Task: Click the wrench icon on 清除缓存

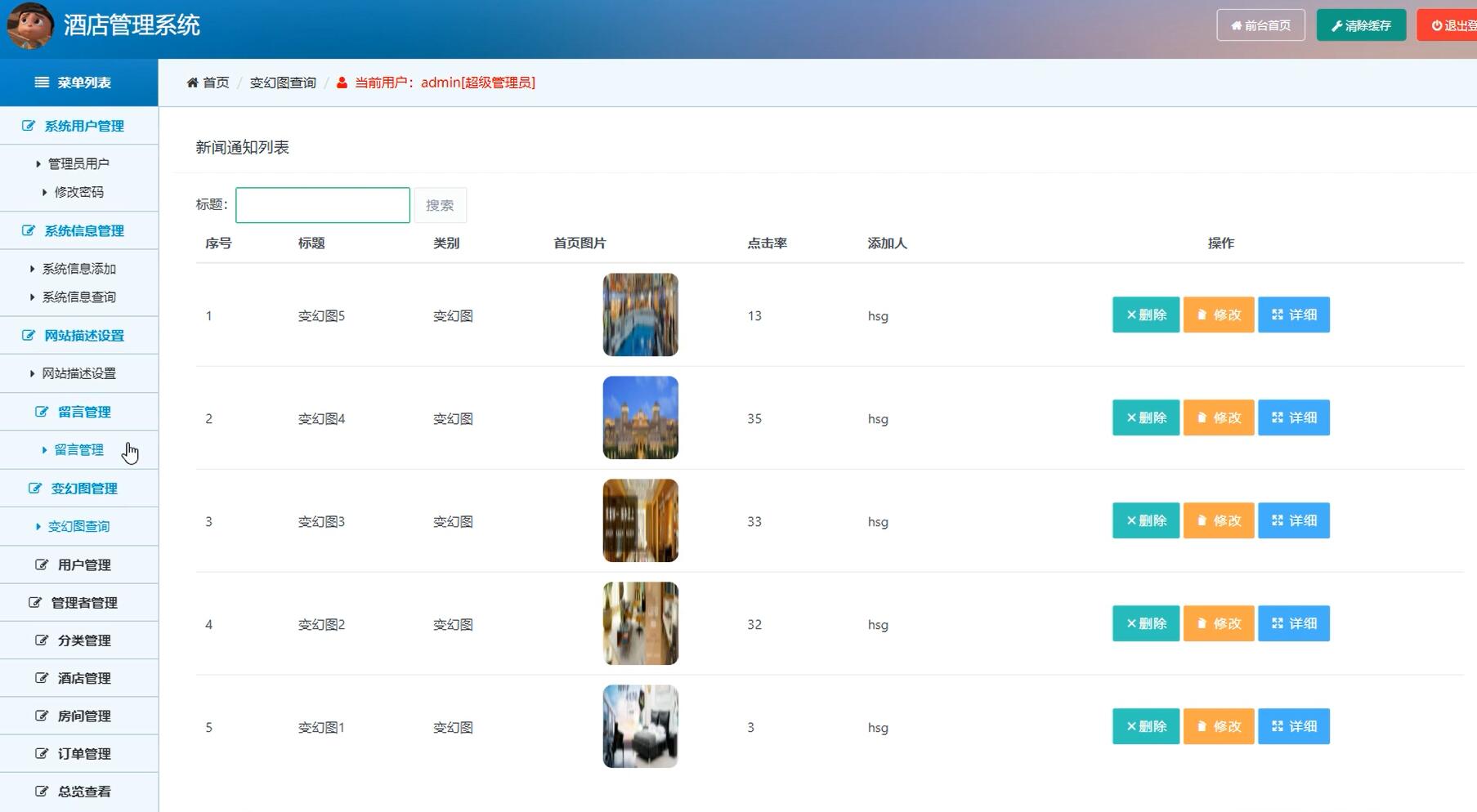Action: click(1339, 25)
